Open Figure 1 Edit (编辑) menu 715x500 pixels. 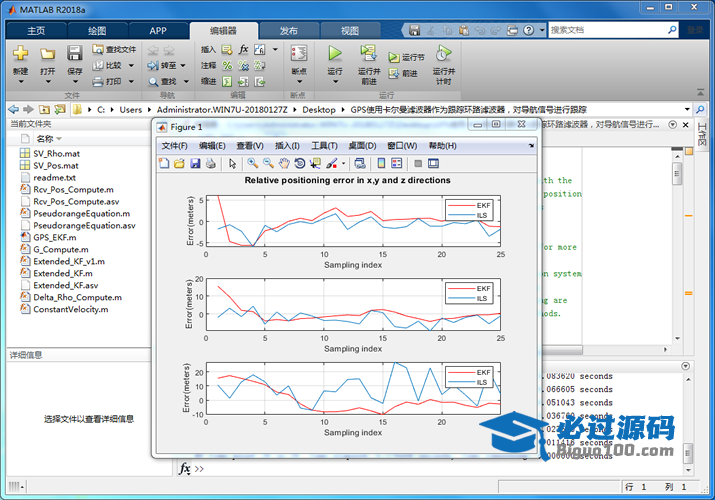click(x=212, y=146)
